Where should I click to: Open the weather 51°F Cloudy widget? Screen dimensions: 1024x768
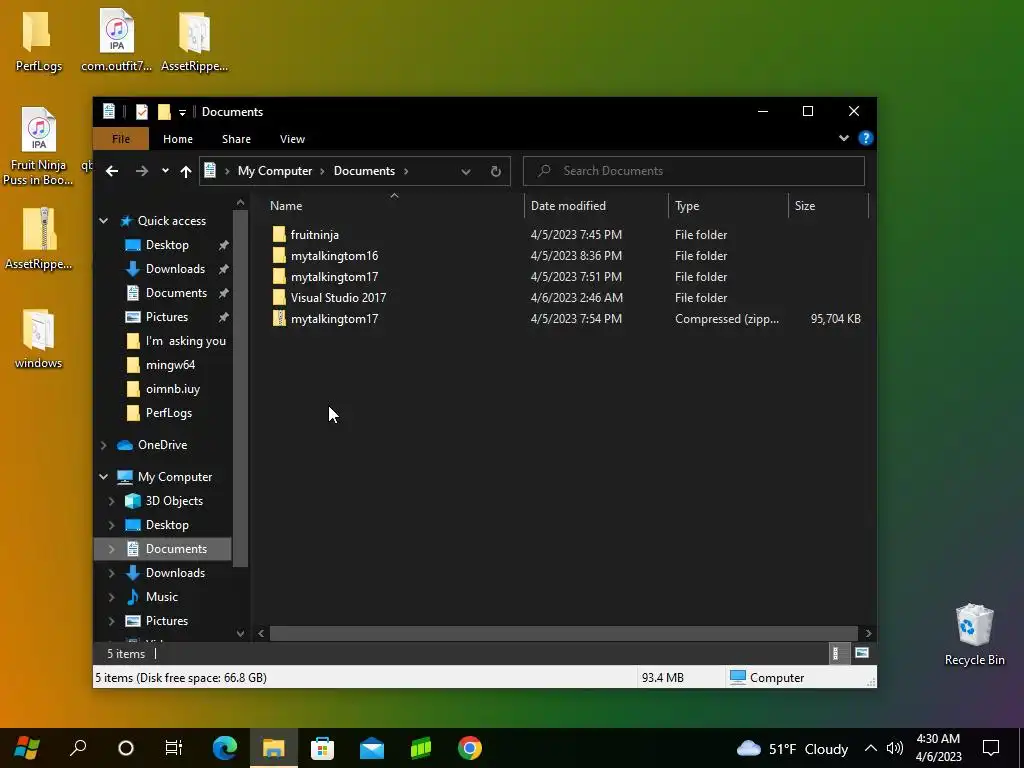tap(792, 748)
